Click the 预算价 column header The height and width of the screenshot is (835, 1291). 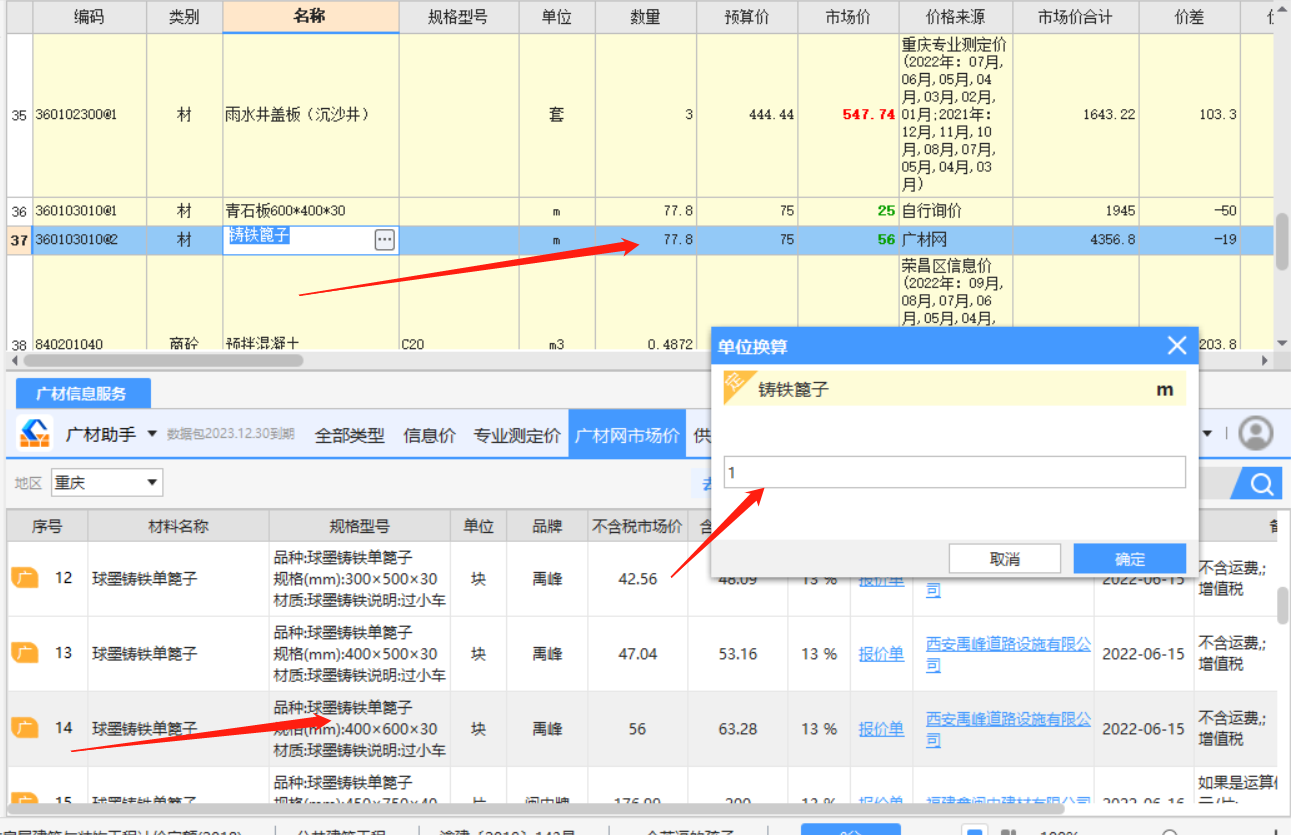pos(747,17)
